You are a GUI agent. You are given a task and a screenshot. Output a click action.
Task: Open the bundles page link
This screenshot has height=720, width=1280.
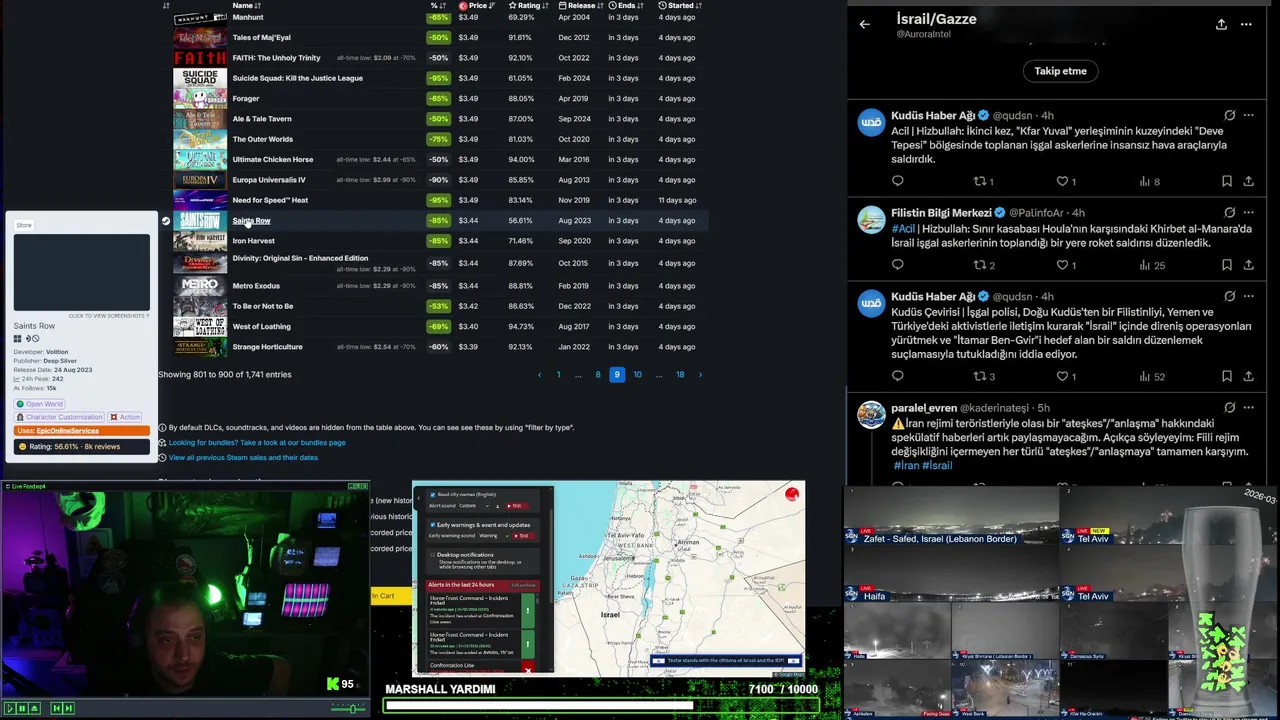(257, 442)
